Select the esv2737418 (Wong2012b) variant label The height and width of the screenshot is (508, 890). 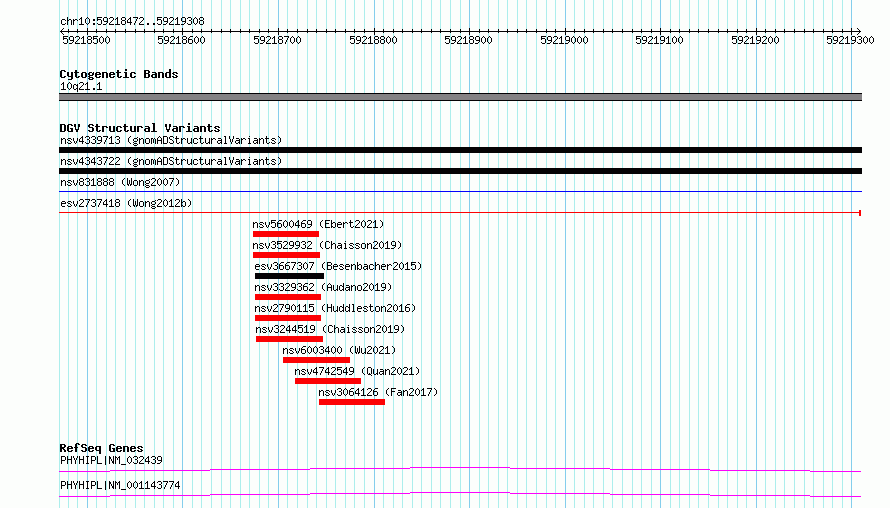pos(126,203)
